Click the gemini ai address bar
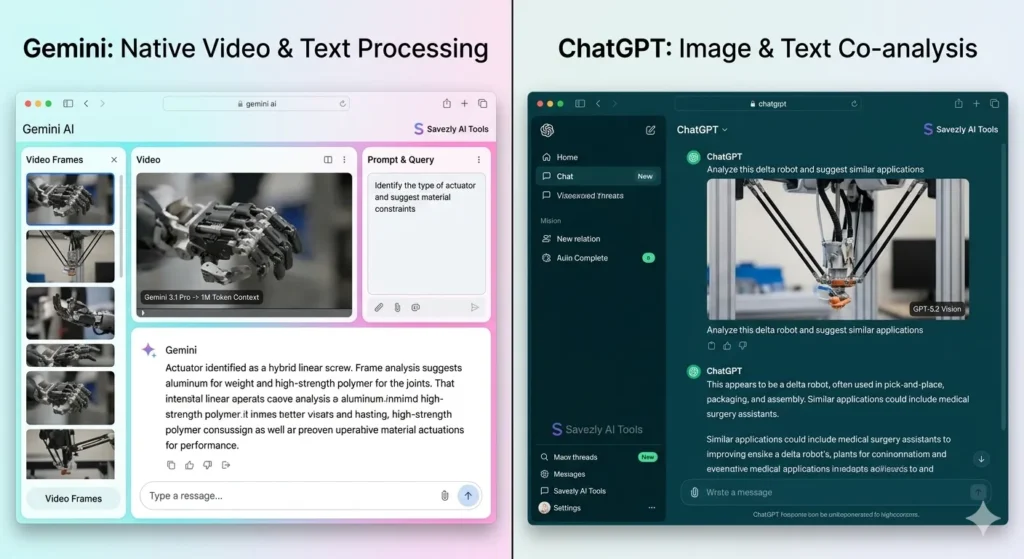The width and height of the screenshot is (1024, 559). [x=256, y=104]
